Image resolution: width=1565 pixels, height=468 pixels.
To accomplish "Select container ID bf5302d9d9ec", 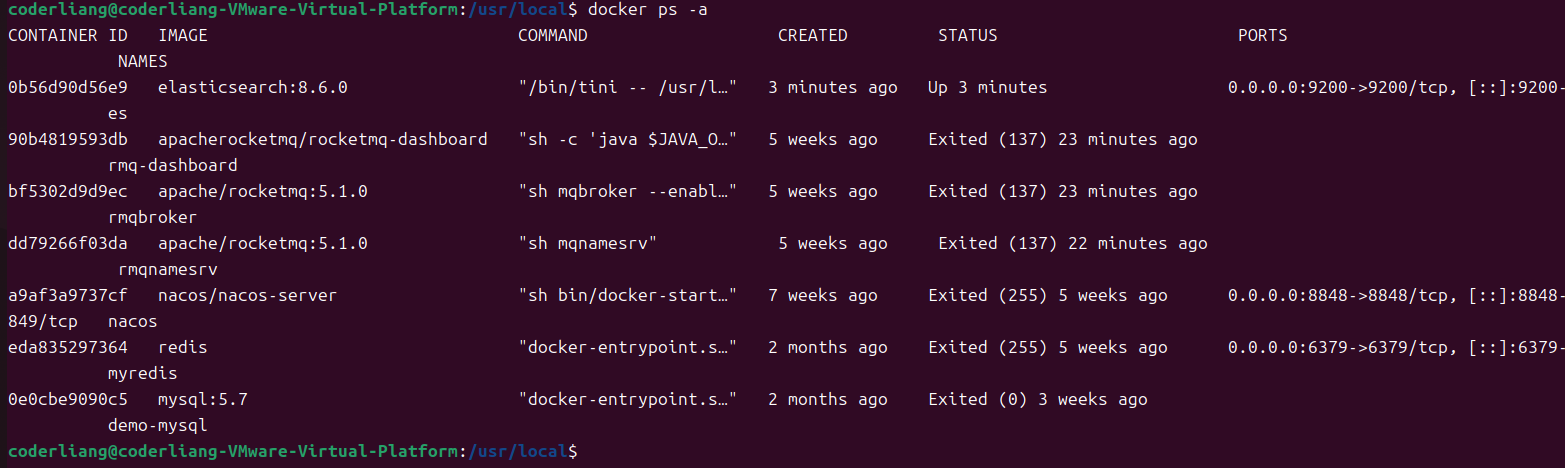I will 68,191.
